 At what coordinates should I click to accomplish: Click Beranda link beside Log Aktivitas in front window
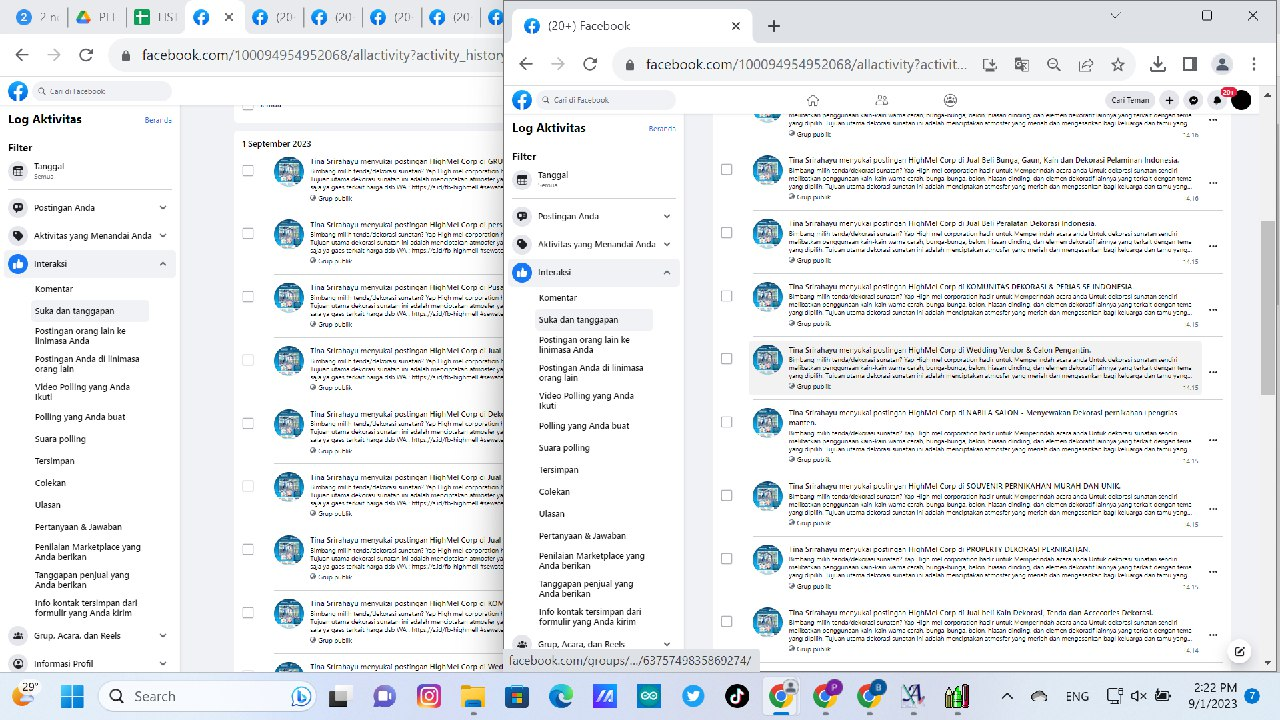click(662, 128)
